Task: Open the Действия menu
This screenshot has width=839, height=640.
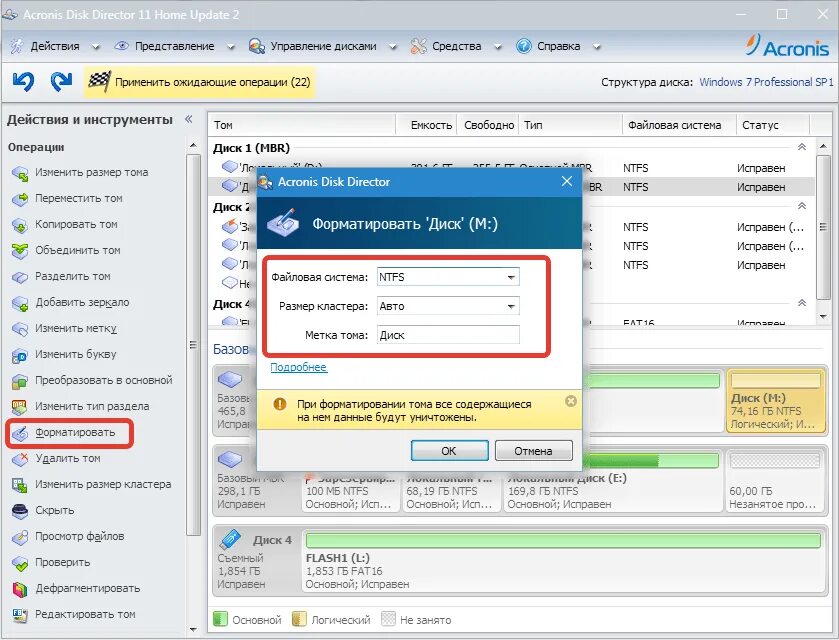Action: pos(55,47)
